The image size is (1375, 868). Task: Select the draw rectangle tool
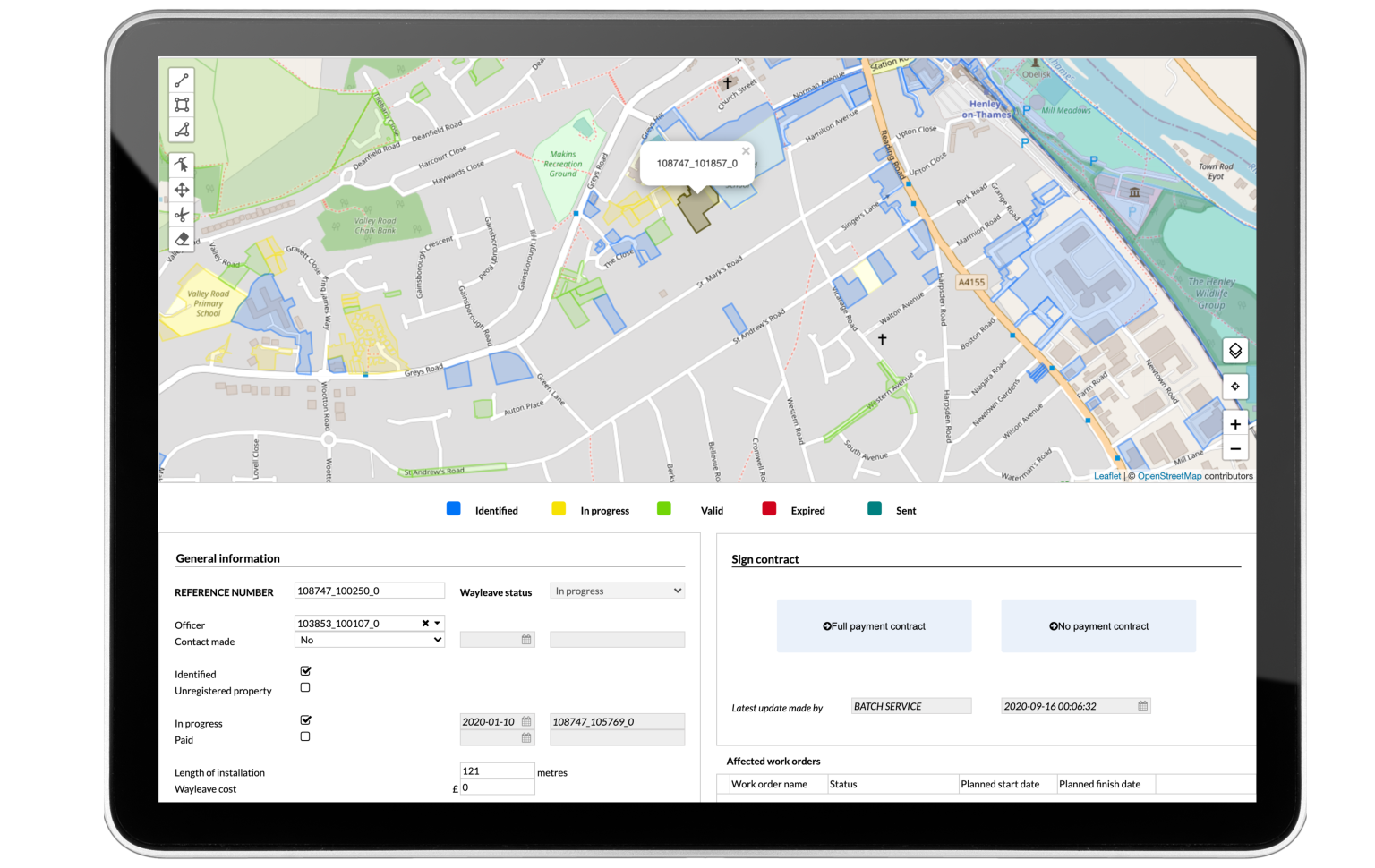click(182, 105)
